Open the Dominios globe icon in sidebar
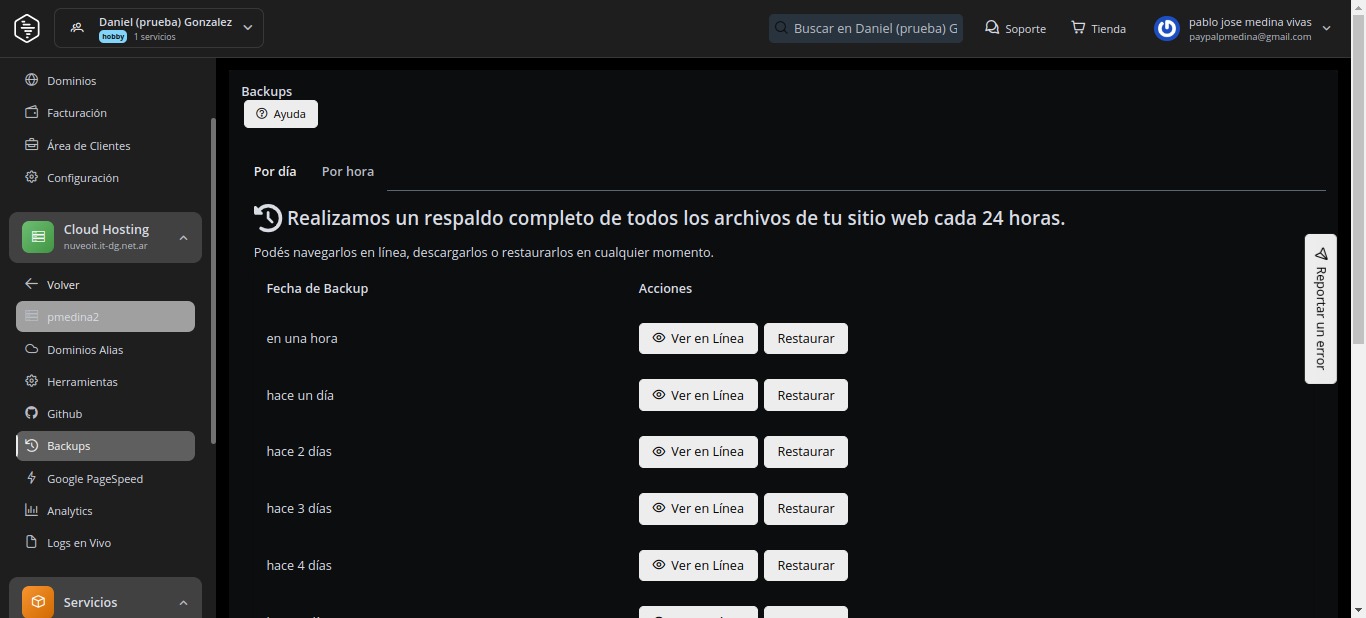This screenshot has width=1366, height=618. (31, 80)
